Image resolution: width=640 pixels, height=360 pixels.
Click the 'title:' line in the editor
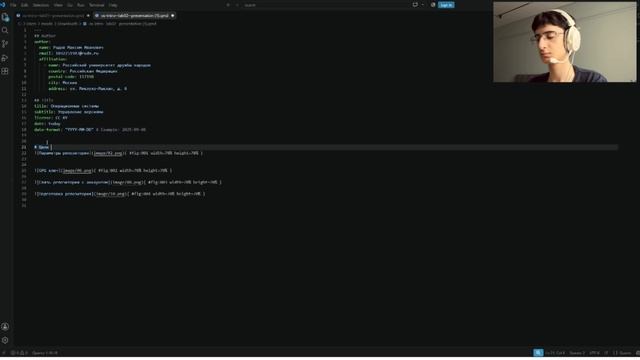[x=66, y=106]
